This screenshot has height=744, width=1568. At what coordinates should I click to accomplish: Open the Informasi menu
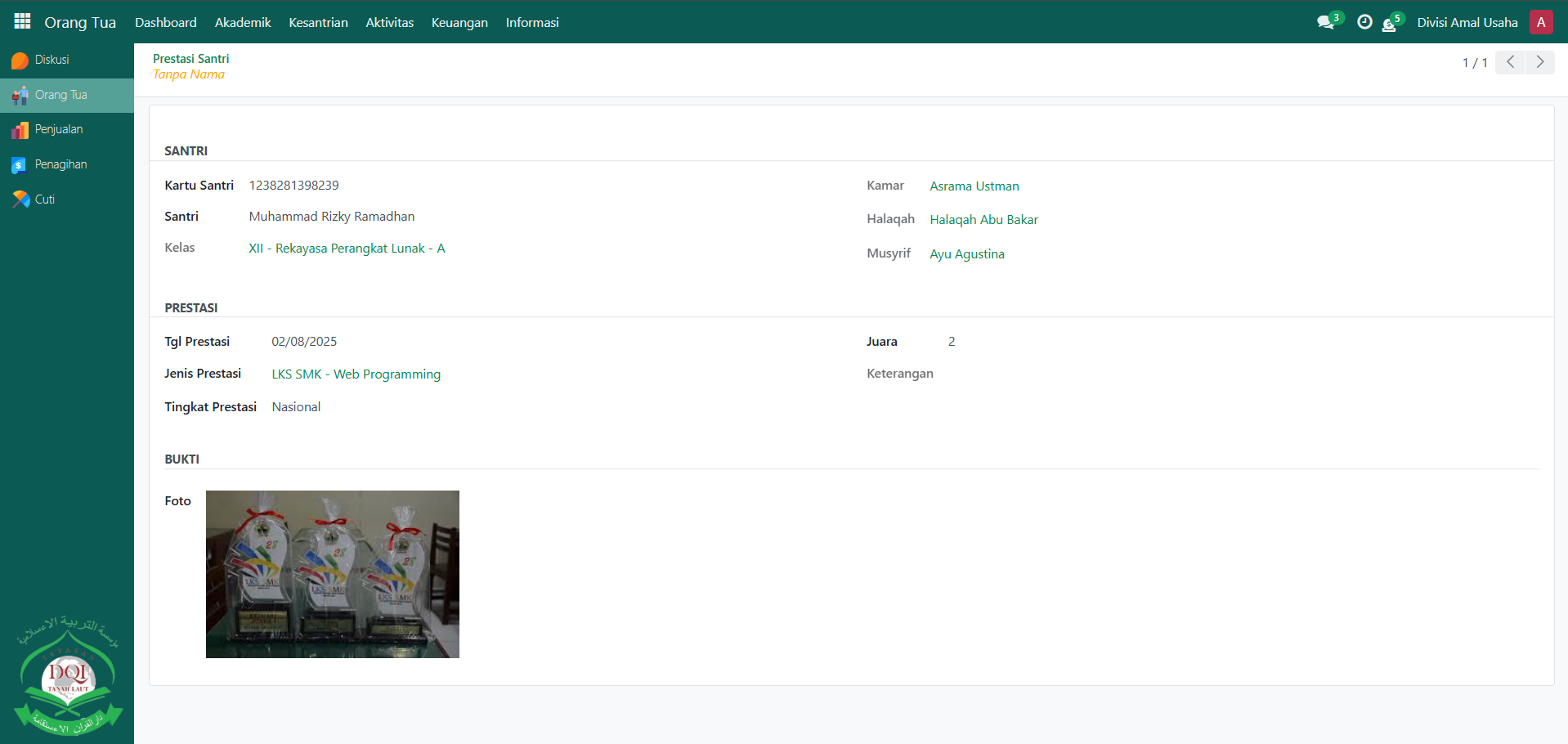tap(532, 23)
